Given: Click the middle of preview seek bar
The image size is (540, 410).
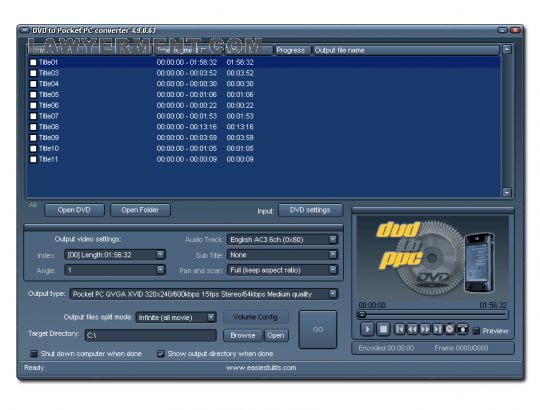Looking at the screenshot, I should [x=433, y=314].
